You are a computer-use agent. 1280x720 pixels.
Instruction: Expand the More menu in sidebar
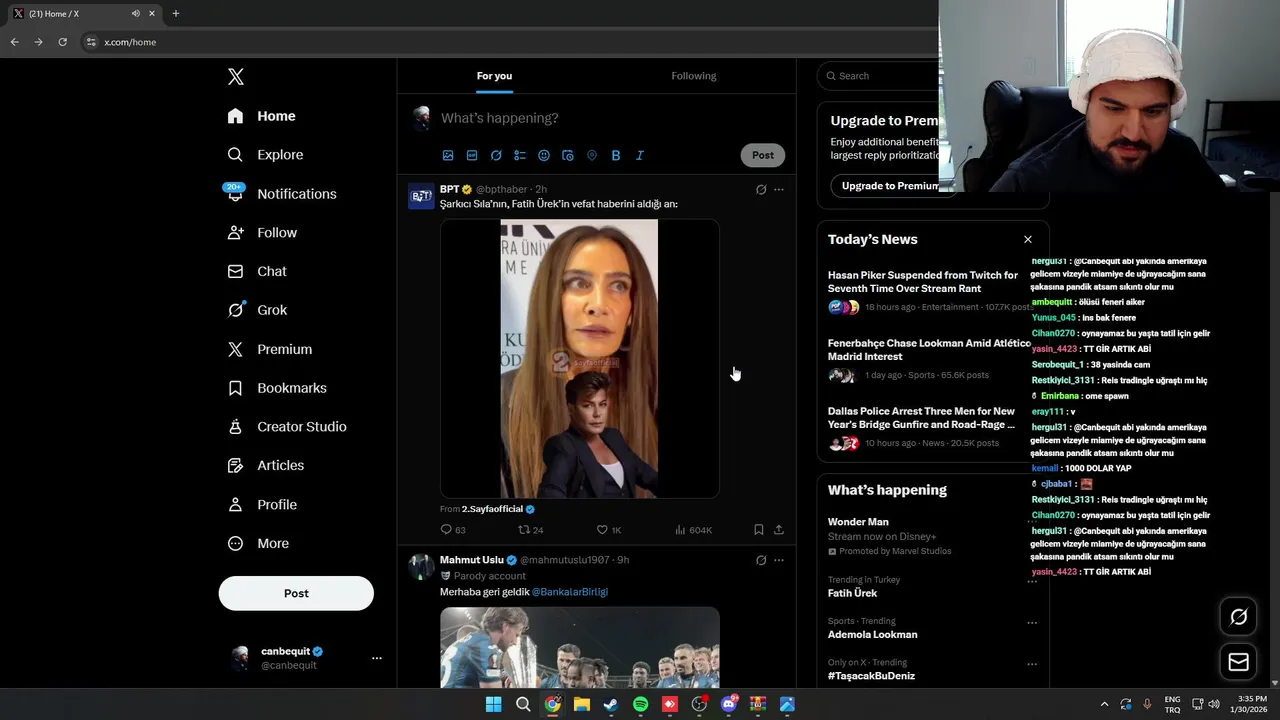[x=258, y=544]
